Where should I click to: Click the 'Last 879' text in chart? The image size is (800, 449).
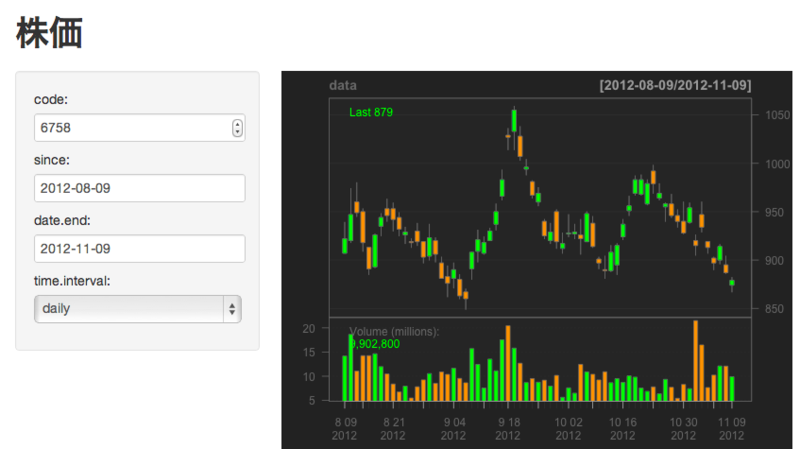tap(371, 112)
